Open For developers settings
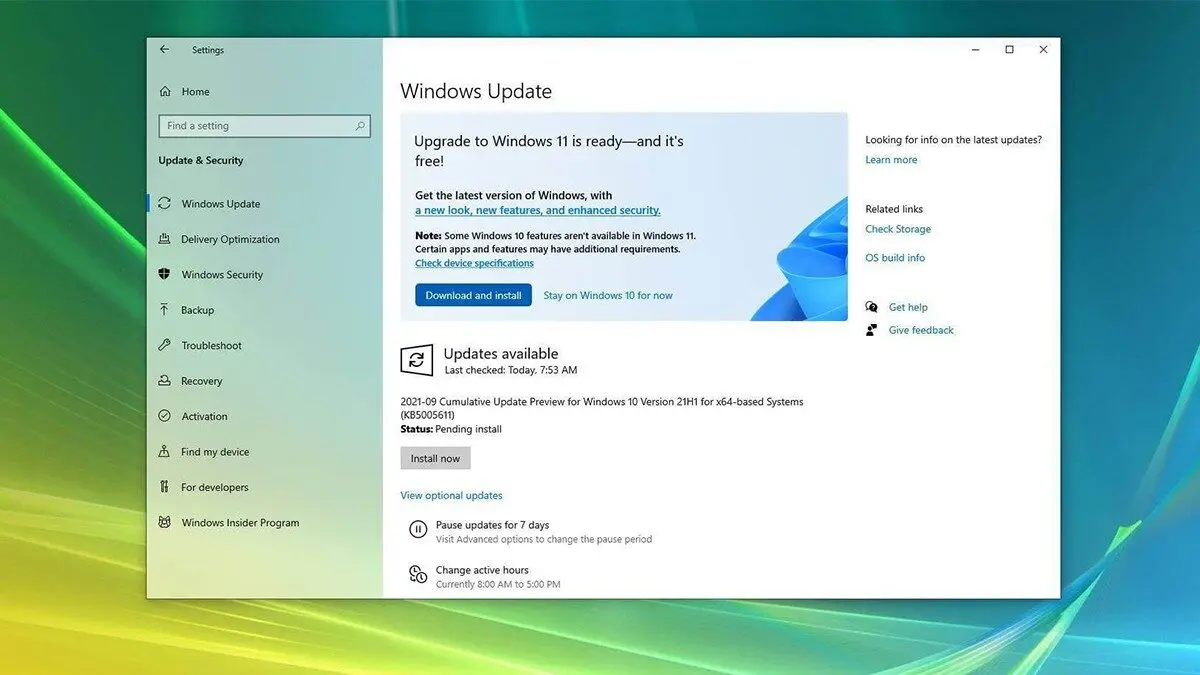This screenshot has height=675, width=1200. point(215,488)
